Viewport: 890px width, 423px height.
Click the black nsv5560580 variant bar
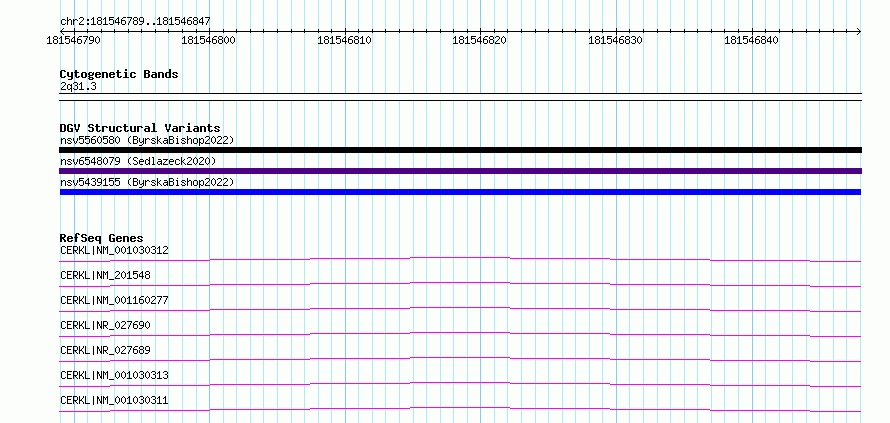coord(460,150)
